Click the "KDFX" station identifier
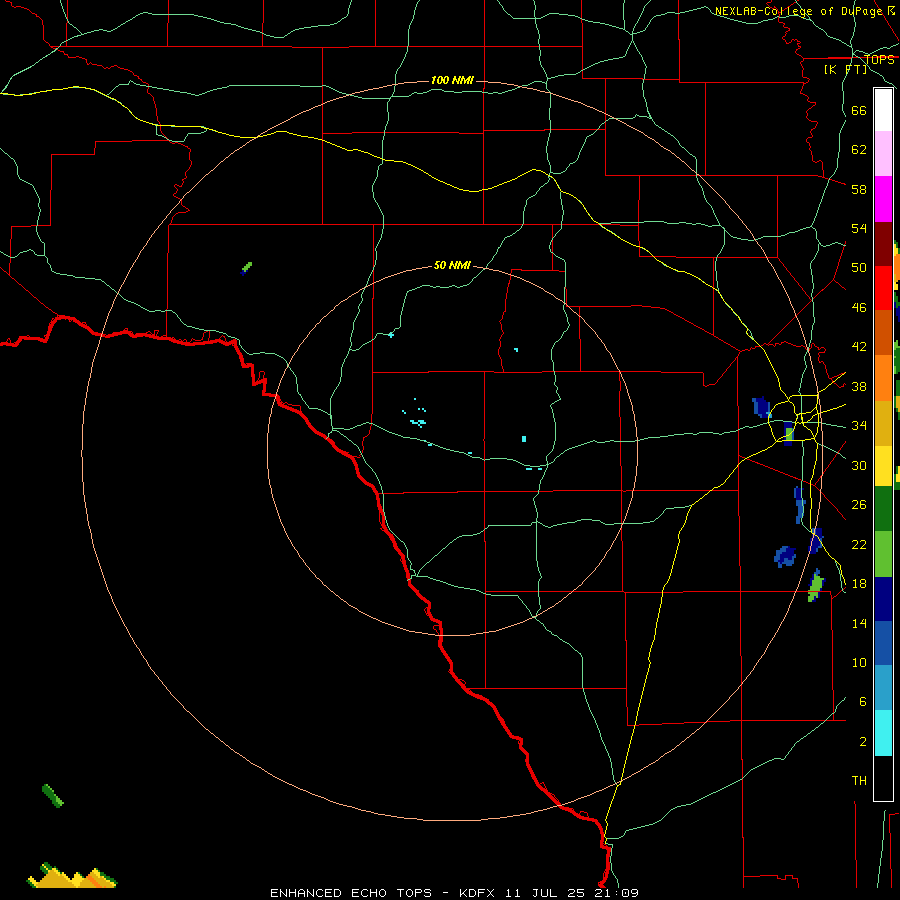This screenshot has width=900, height=900. coord(479,893)
